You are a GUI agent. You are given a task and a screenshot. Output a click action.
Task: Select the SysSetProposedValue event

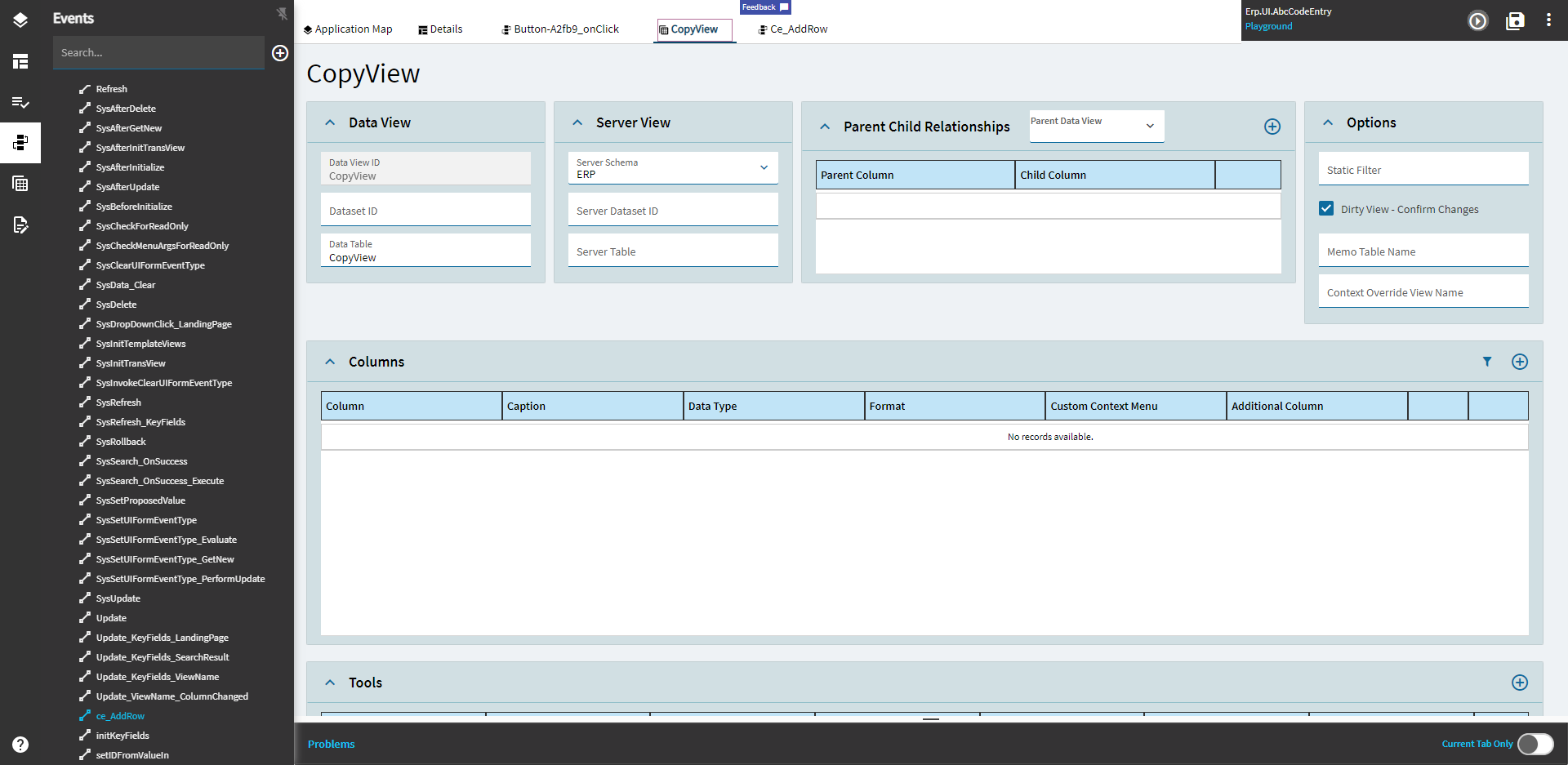pyautogui.click(x=140, y=500)
